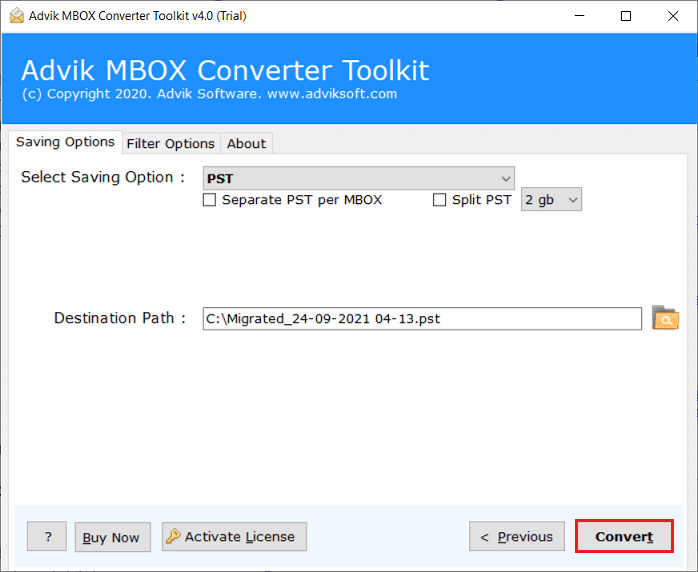Go back with the Previous button
The width and height of the screenshot is (698, 572).
[x=517, y=536]
